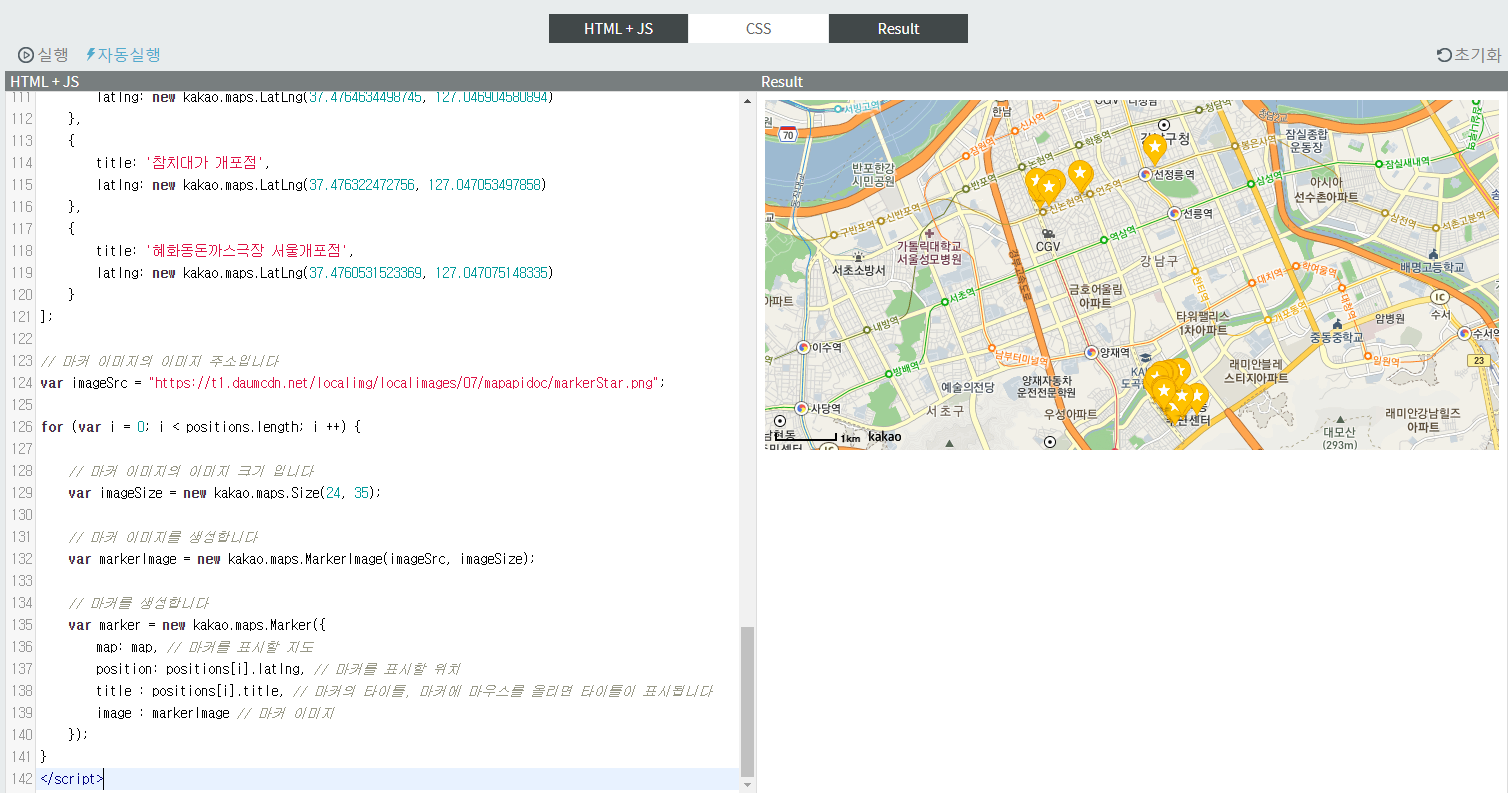
Task: Click the 금호어울림 아파트 label
Action: pyautogui.click(x=1095, y=296)
